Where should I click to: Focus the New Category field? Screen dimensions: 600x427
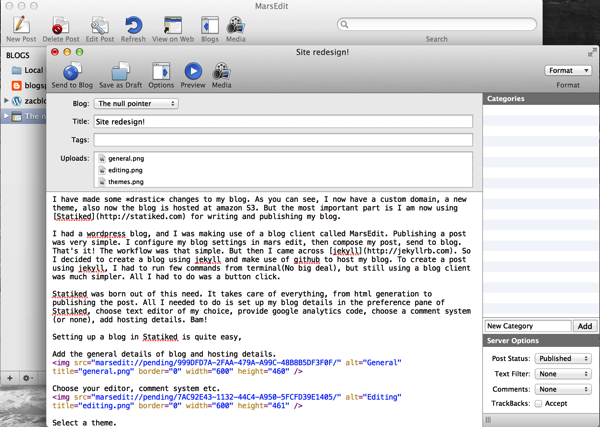(528, 326)
